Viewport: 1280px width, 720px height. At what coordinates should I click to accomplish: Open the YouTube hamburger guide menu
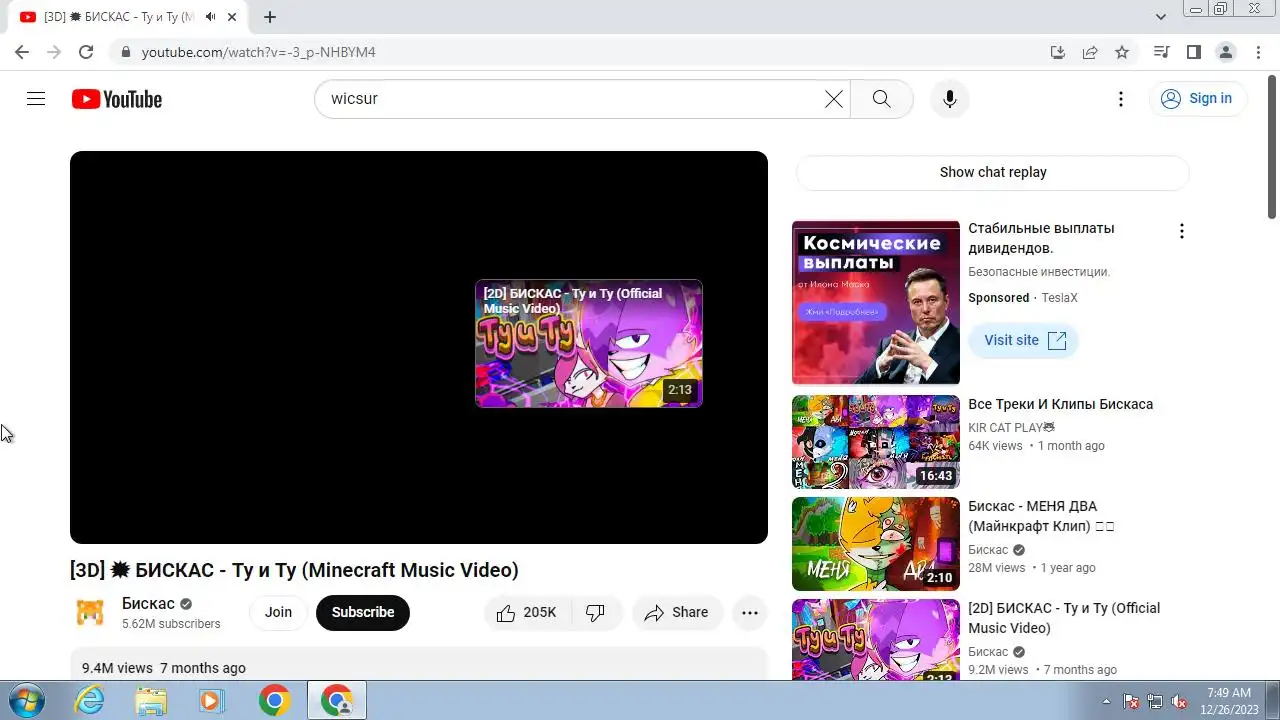pos(36,99)
